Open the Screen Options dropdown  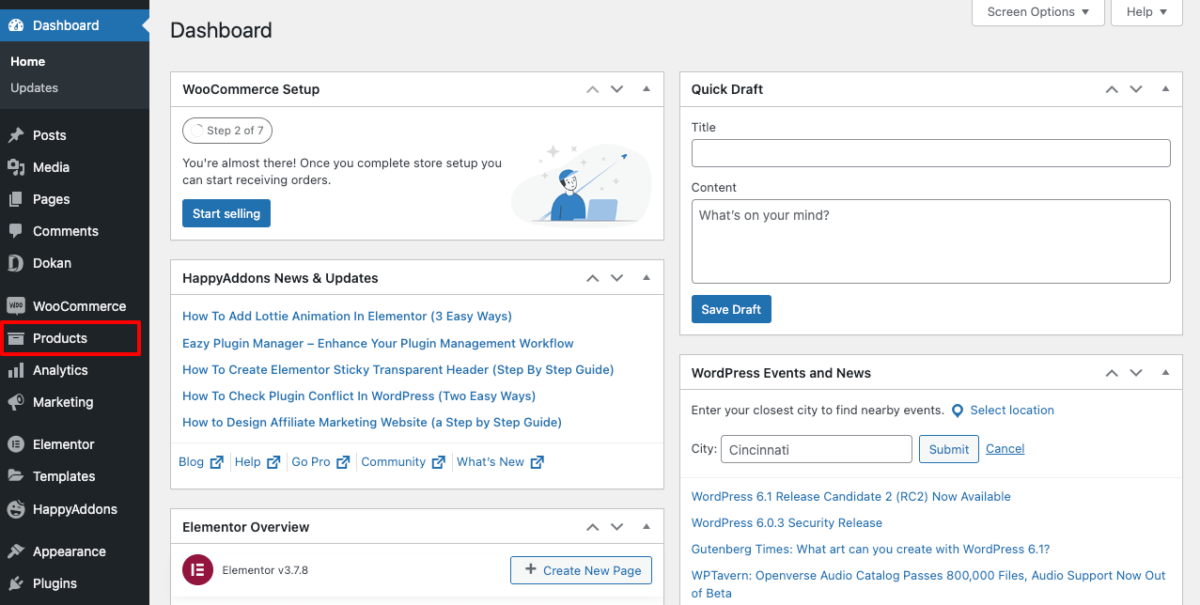[1037, 13]
